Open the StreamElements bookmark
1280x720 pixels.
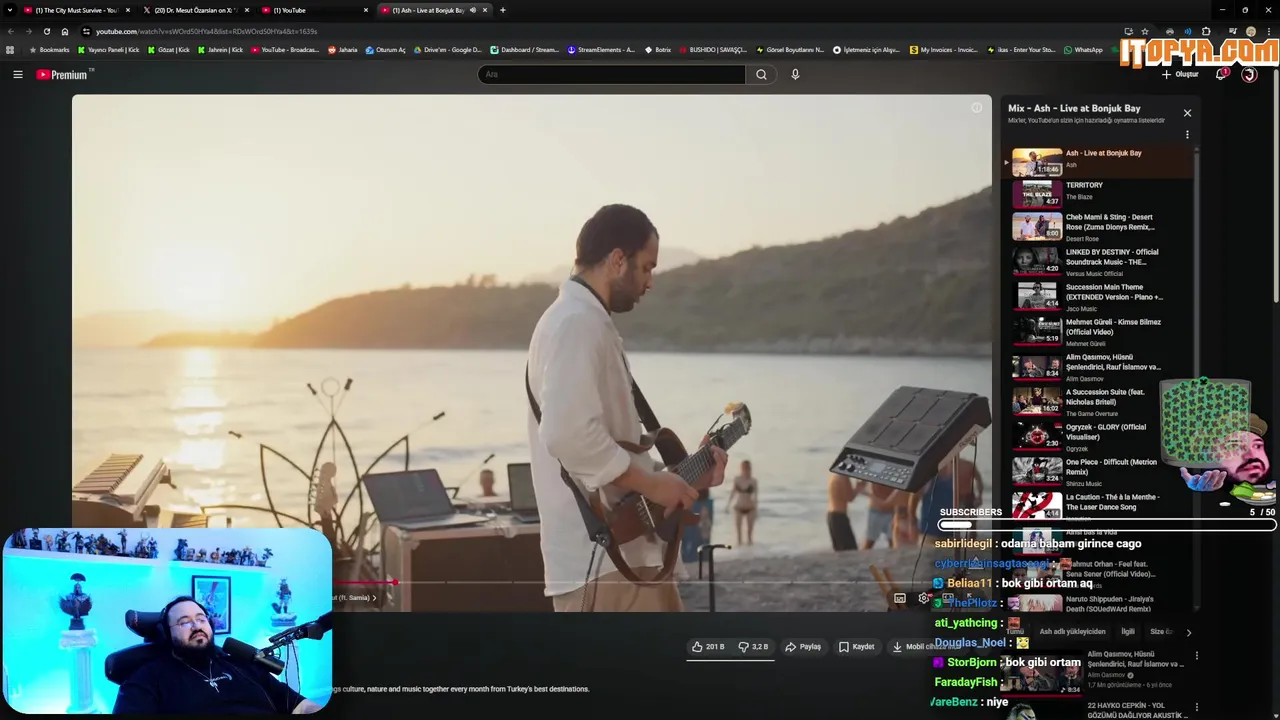[601, 50]
